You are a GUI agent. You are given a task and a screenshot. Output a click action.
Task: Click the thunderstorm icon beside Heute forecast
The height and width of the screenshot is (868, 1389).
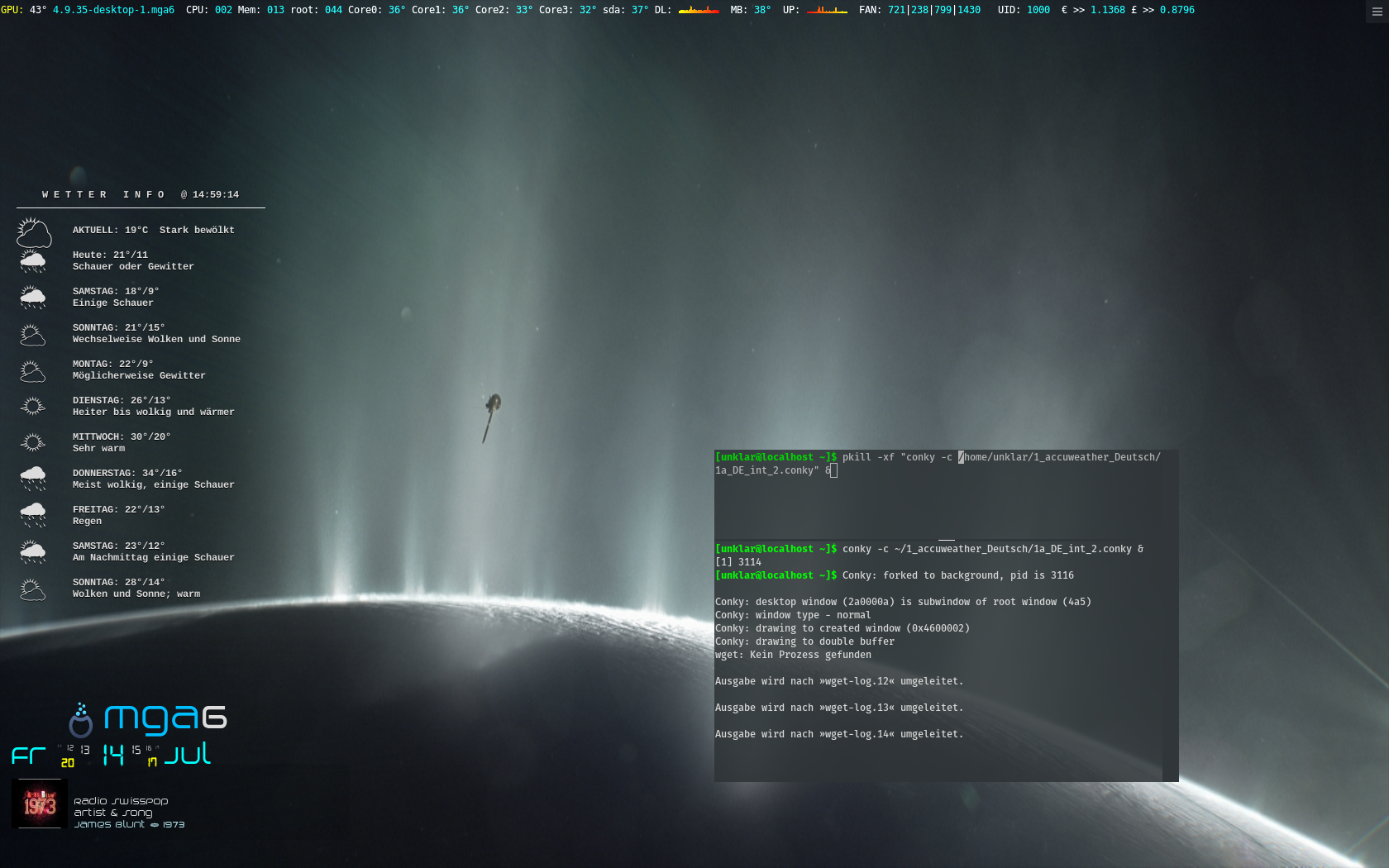coord(33,261)
